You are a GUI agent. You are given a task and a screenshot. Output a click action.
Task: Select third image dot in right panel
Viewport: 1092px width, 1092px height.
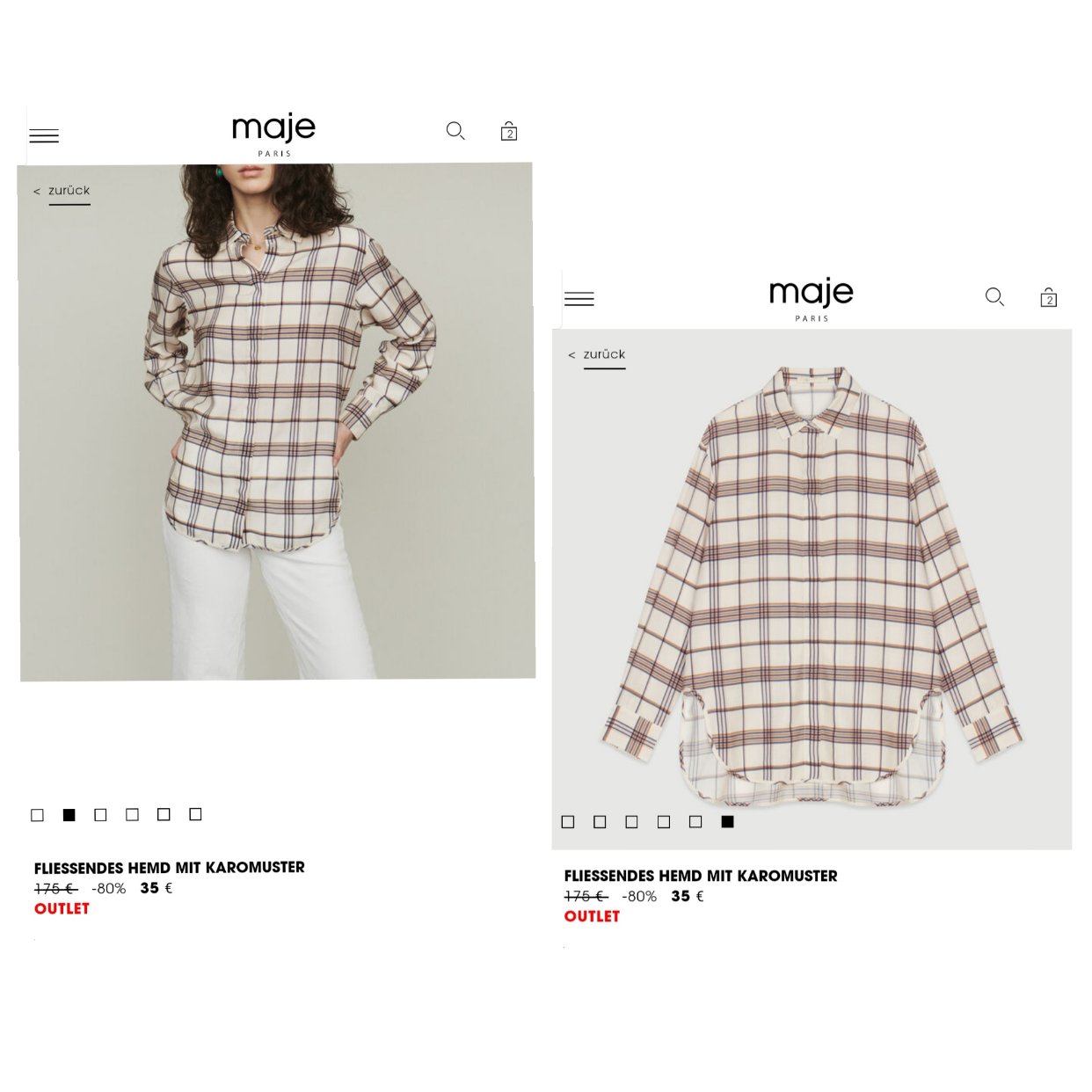pyautogui.click(x=631, y=821)
